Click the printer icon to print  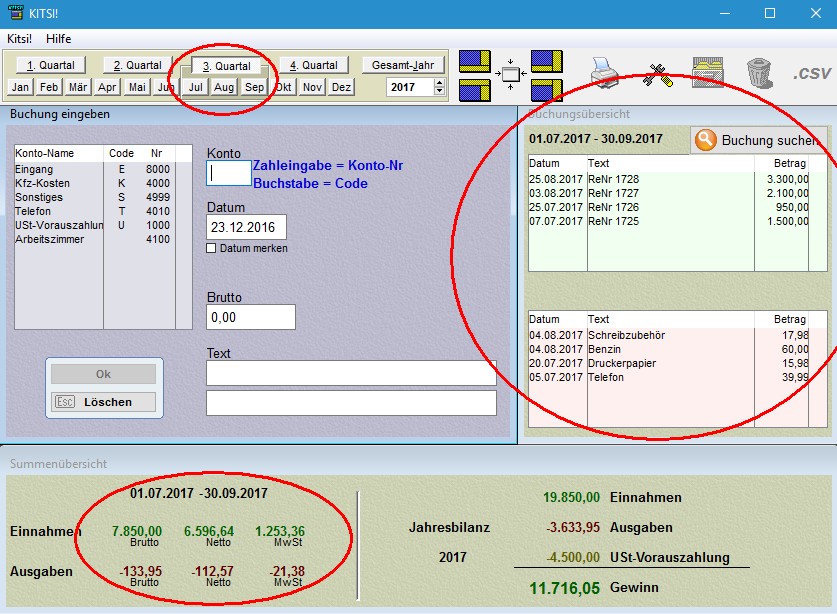coord(605,74)
